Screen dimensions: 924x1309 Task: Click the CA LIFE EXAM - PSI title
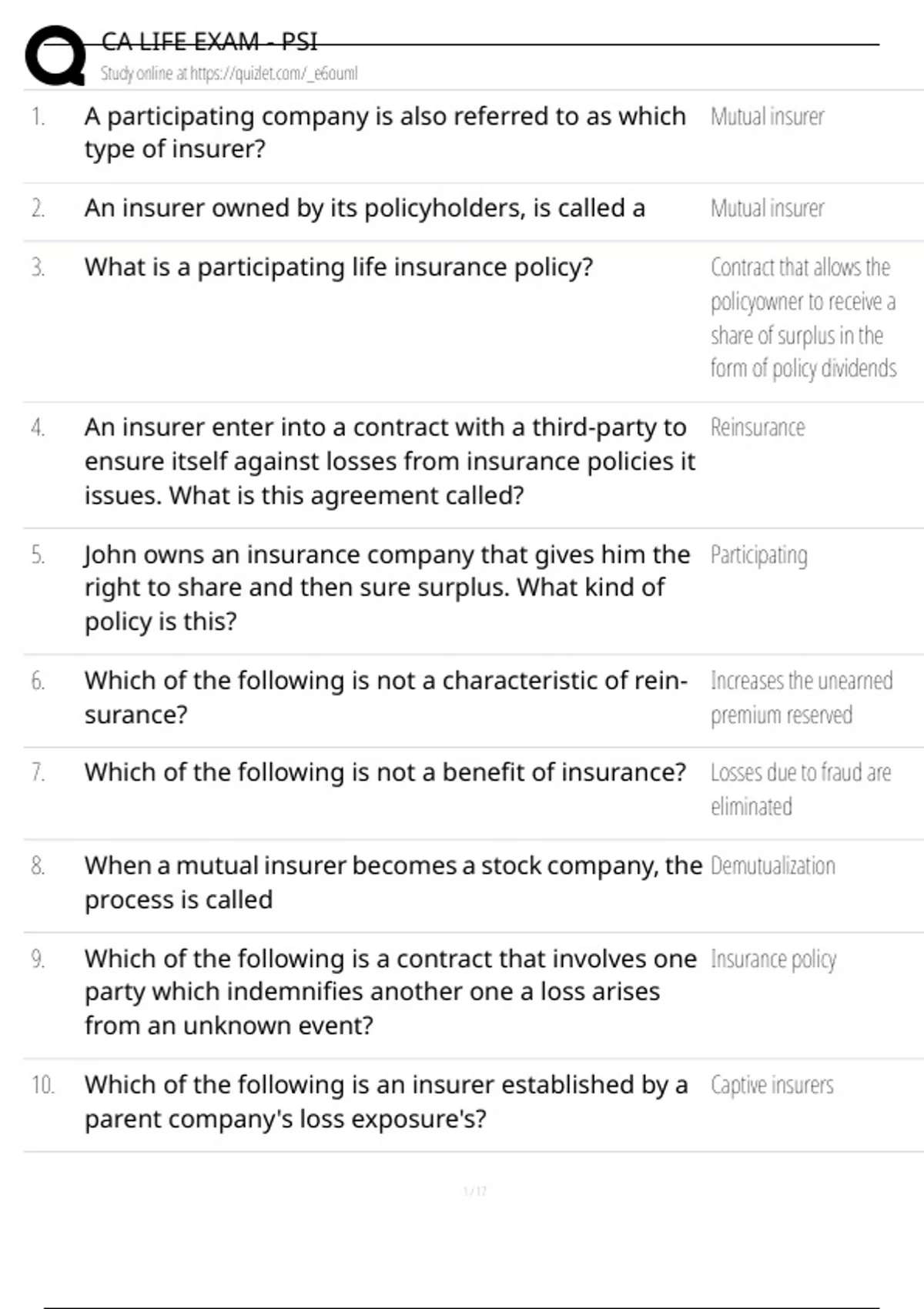click(209, 42)
